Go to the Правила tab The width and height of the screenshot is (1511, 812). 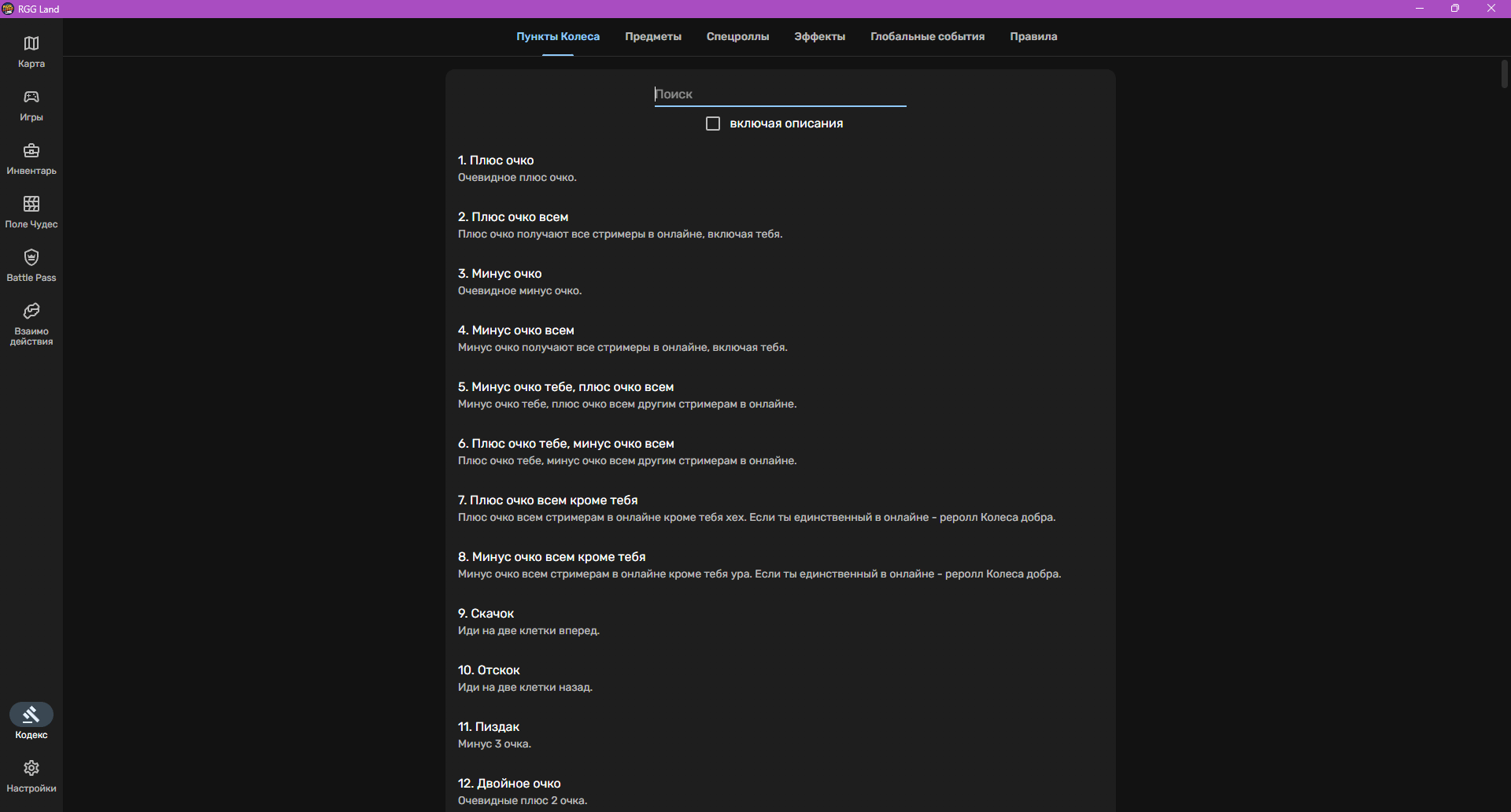pos(1033,36)
